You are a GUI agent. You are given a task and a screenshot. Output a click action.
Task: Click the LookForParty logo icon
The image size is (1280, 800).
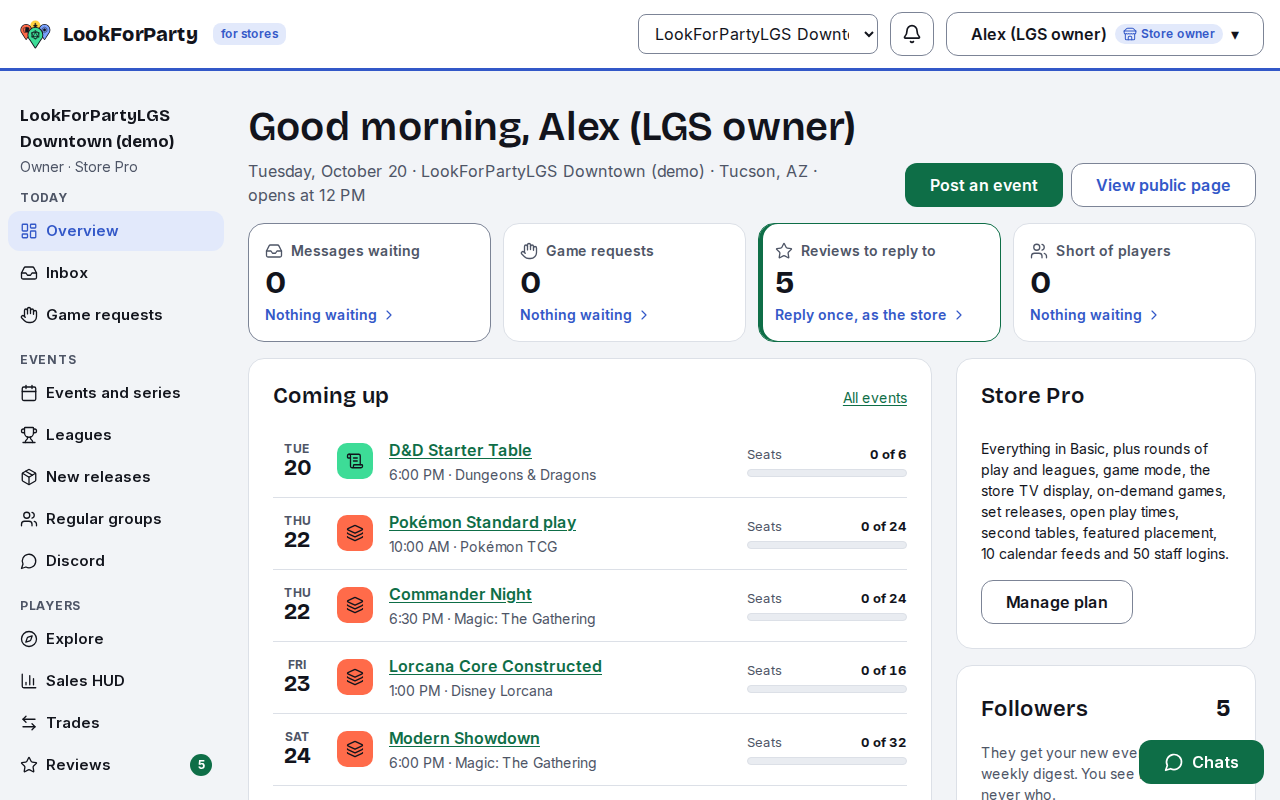[35, 34]
